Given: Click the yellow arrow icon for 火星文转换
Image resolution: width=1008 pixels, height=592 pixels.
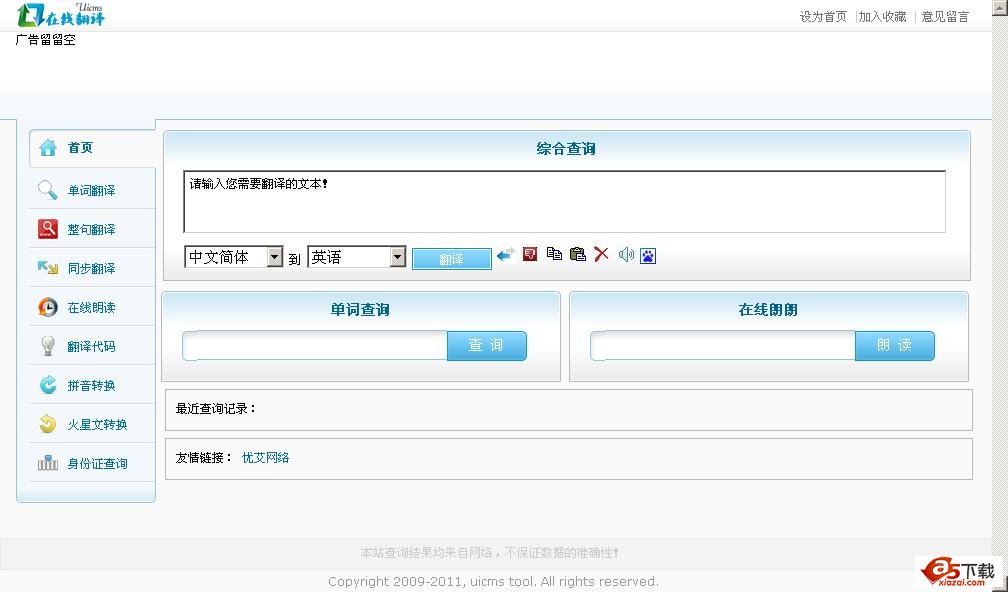Looking at the screenshot, I should pos(48,424).
